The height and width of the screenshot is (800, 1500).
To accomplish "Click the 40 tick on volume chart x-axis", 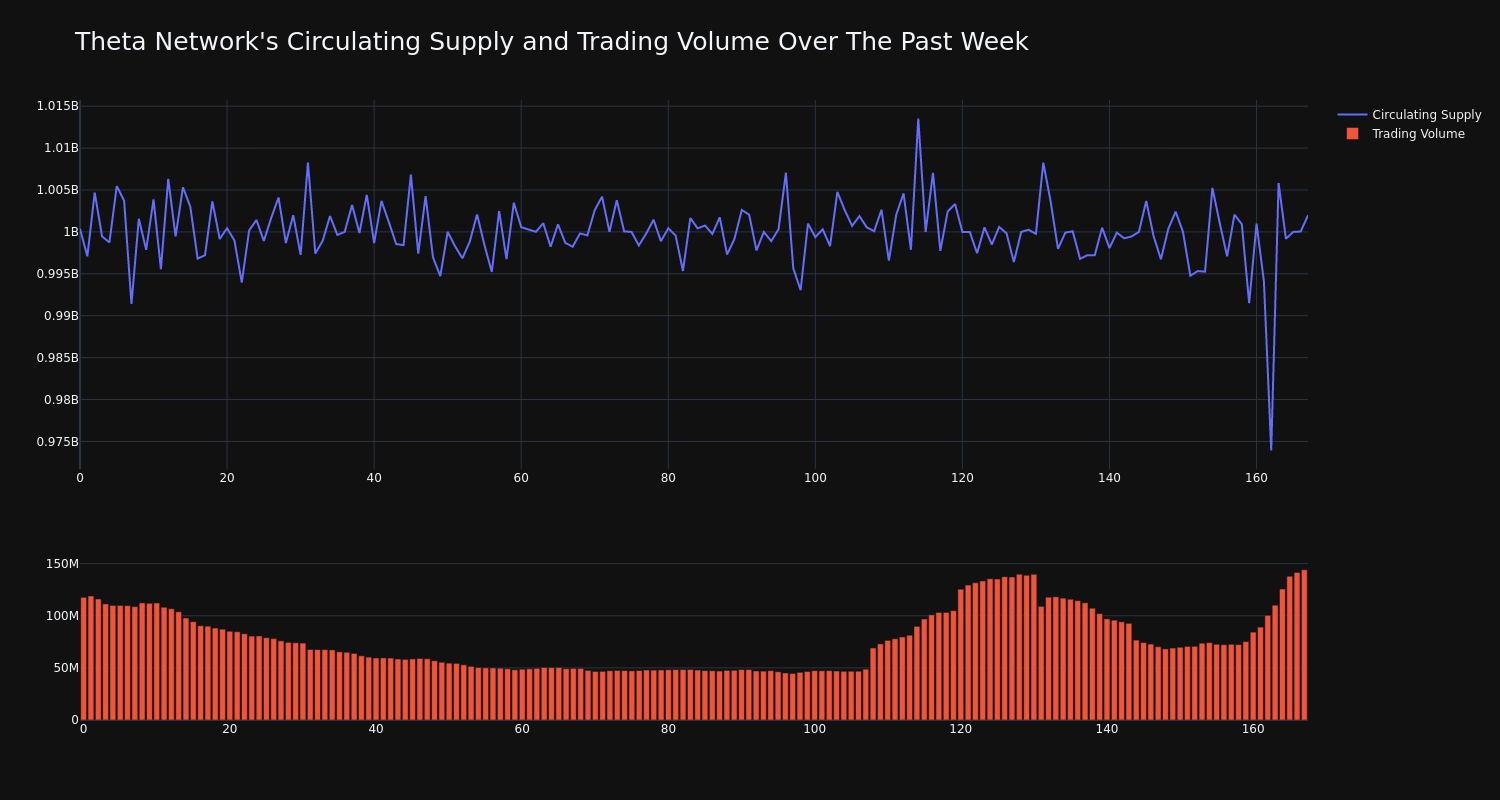I will click(376, 729).
